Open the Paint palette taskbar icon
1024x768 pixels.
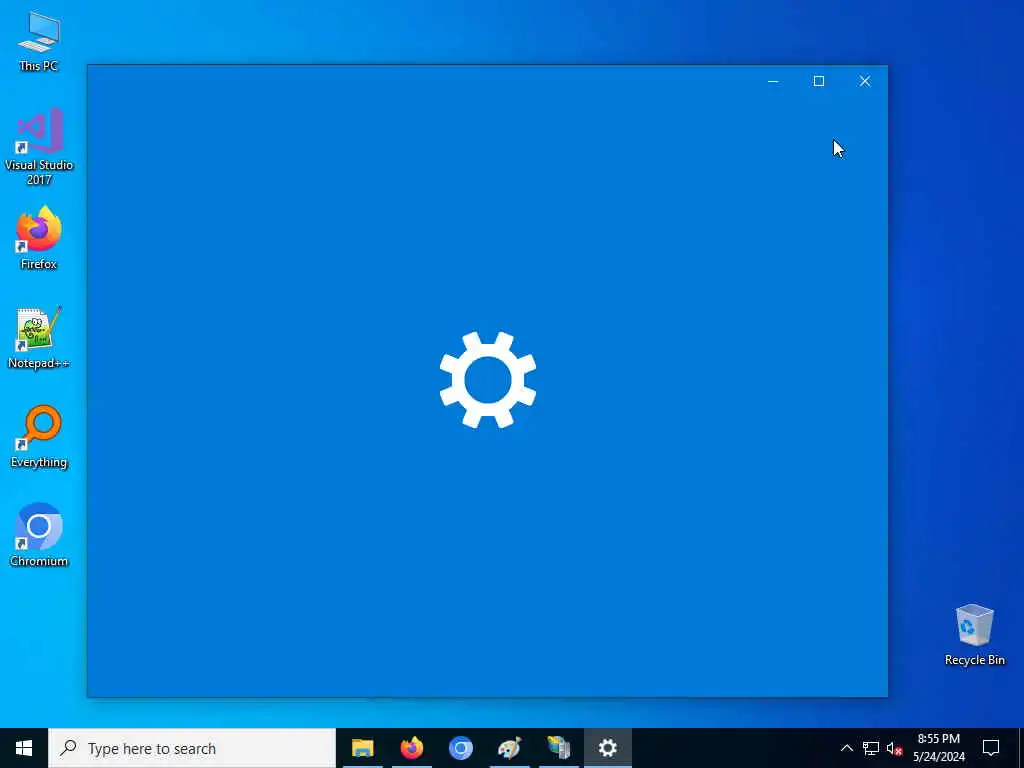[x=509, y=748]
